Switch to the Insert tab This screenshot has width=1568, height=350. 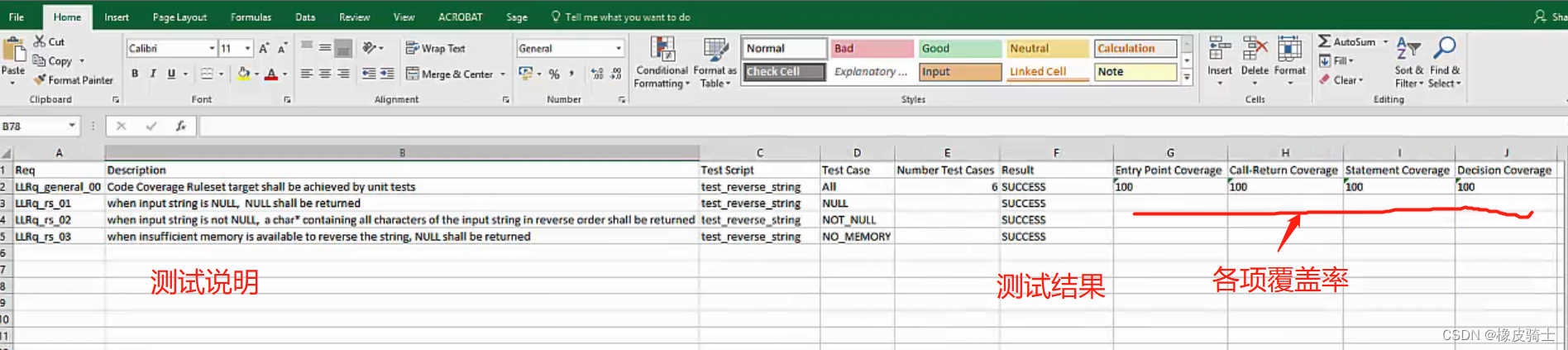[x=117, y=17]
